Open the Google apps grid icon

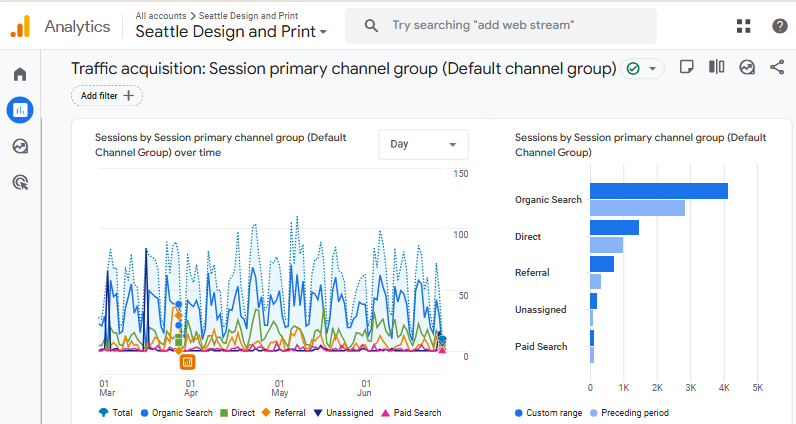click(743, 26)
